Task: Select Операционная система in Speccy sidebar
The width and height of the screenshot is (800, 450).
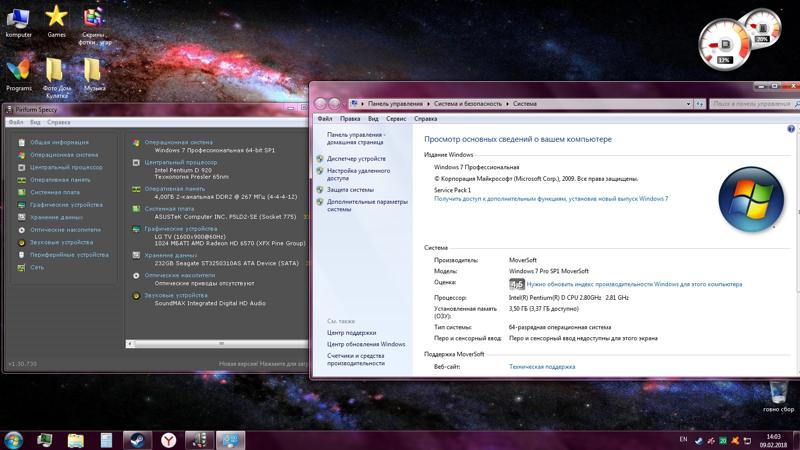Action: point(64,155)
